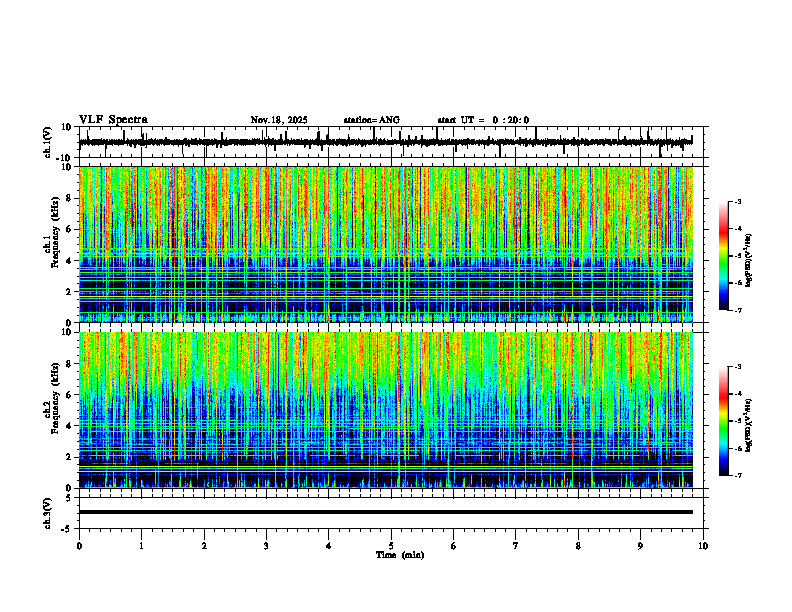Click inside the ch.2 frequency spectrogram
Viewport: 792px width, 612px height.
[385, 410]
